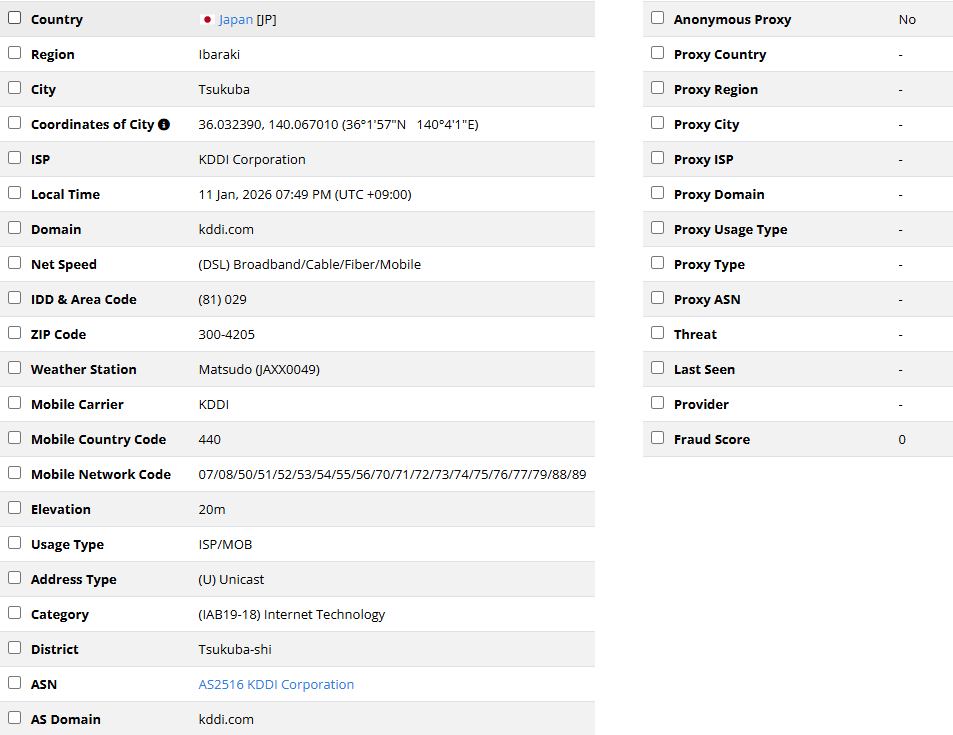Check the Anonymous Proxy checkbox
The height and width of the screenshot is (735, 953).
tap(657, 18)
